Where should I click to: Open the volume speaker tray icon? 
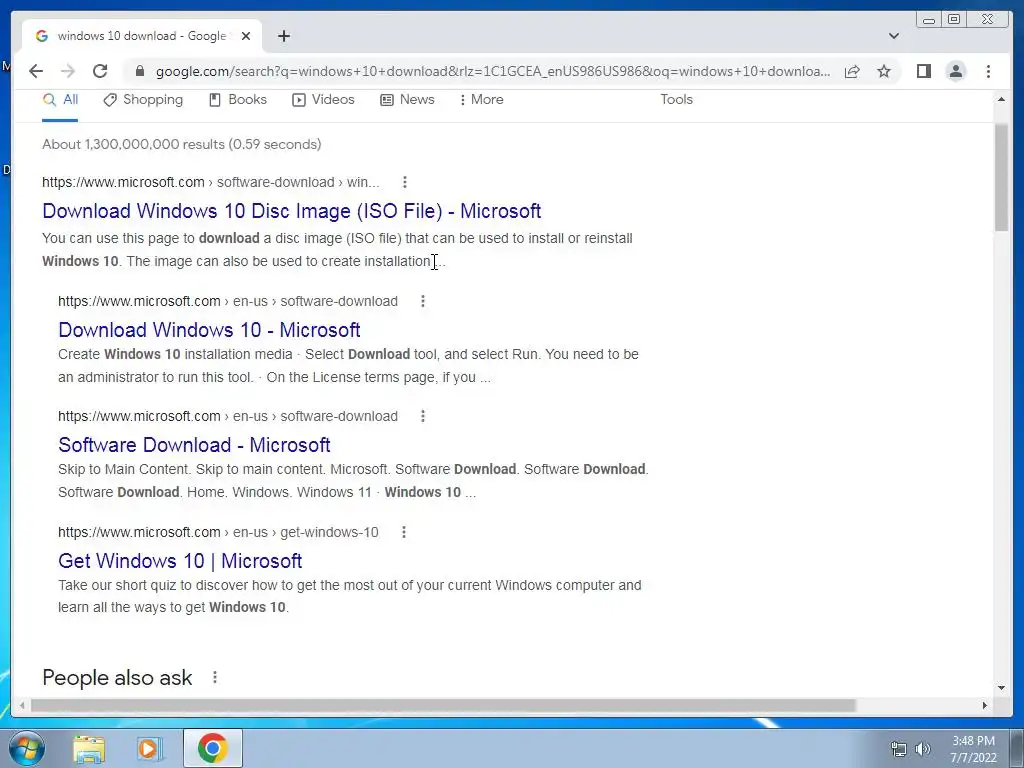pos(923,750)
